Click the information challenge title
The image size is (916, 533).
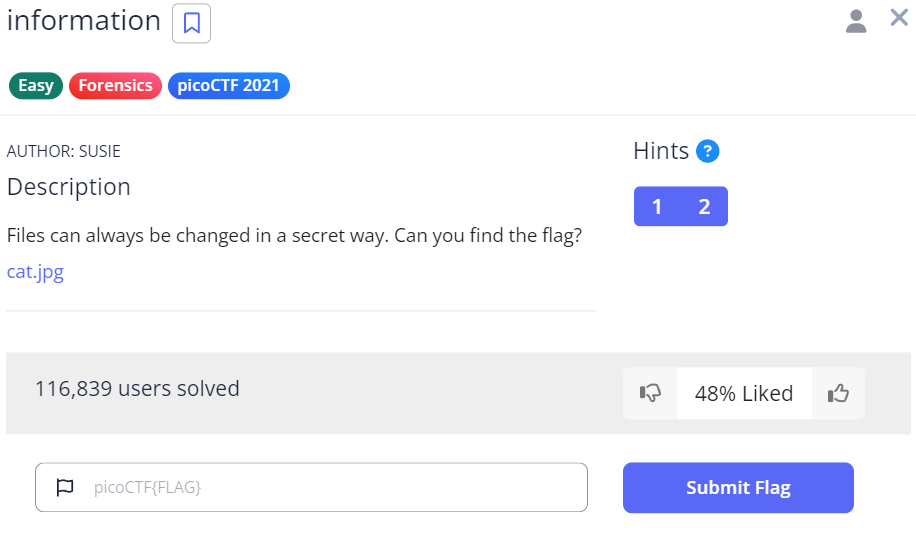click(x=84, y=21)
